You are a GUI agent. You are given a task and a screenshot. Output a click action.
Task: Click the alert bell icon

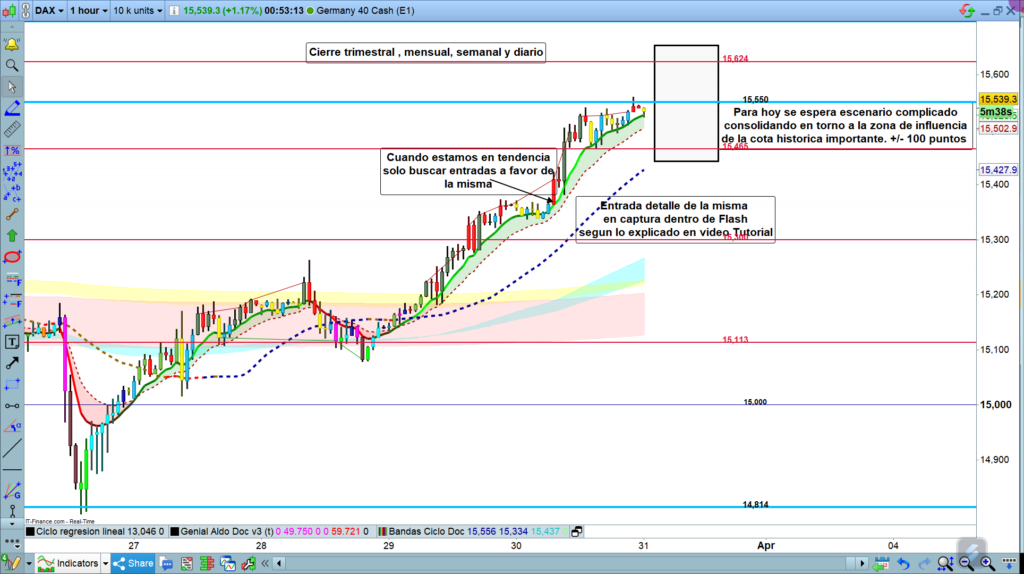(x=12, y=45)
